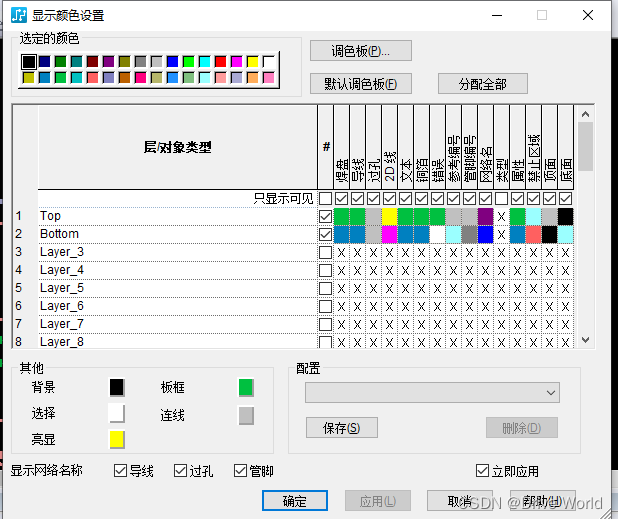The height and width of the screenshot is (519, 618).
Task: Select the navy blue palette swatch
Action: pyautogui.click(x=45, y=61)
